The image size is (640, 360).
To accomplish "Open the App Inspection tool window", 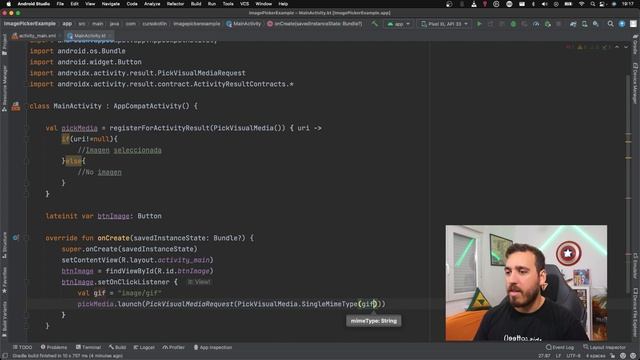I will pos(213,347).
